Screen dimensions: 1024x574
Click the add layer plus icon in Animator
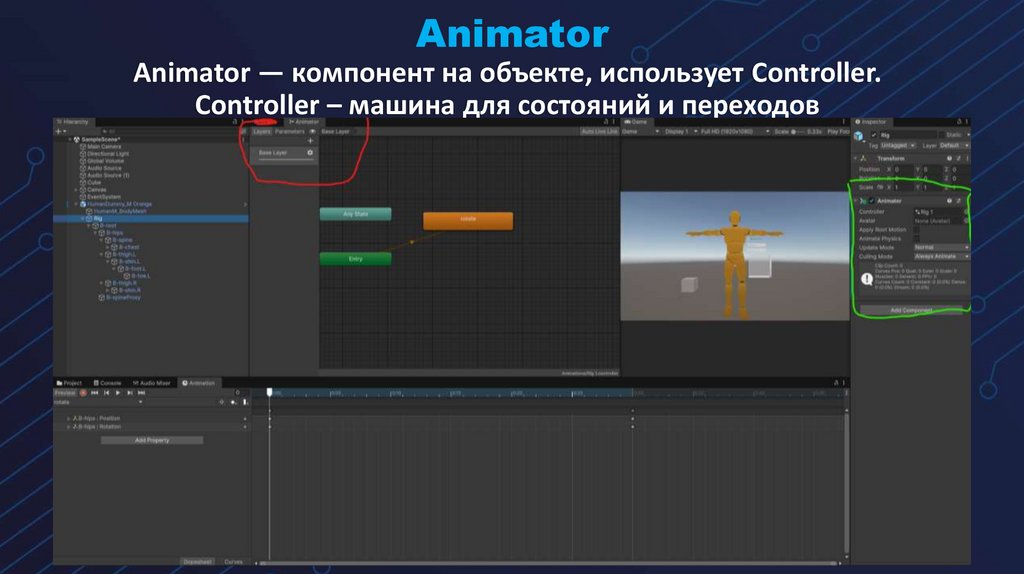click(x=310, y=141)
